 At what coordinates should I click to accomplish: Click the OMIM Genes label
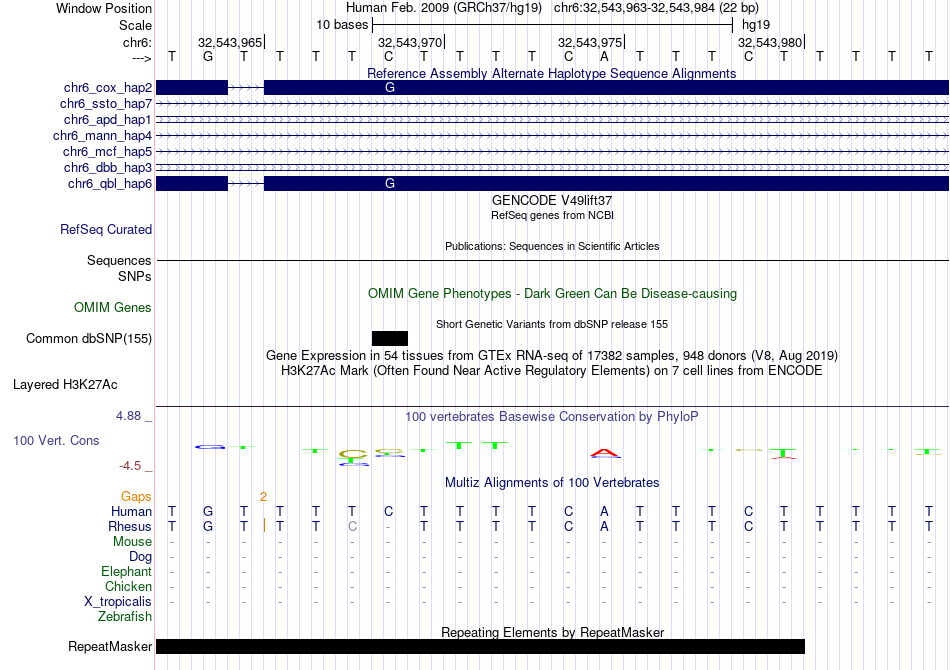pos(113,308)
